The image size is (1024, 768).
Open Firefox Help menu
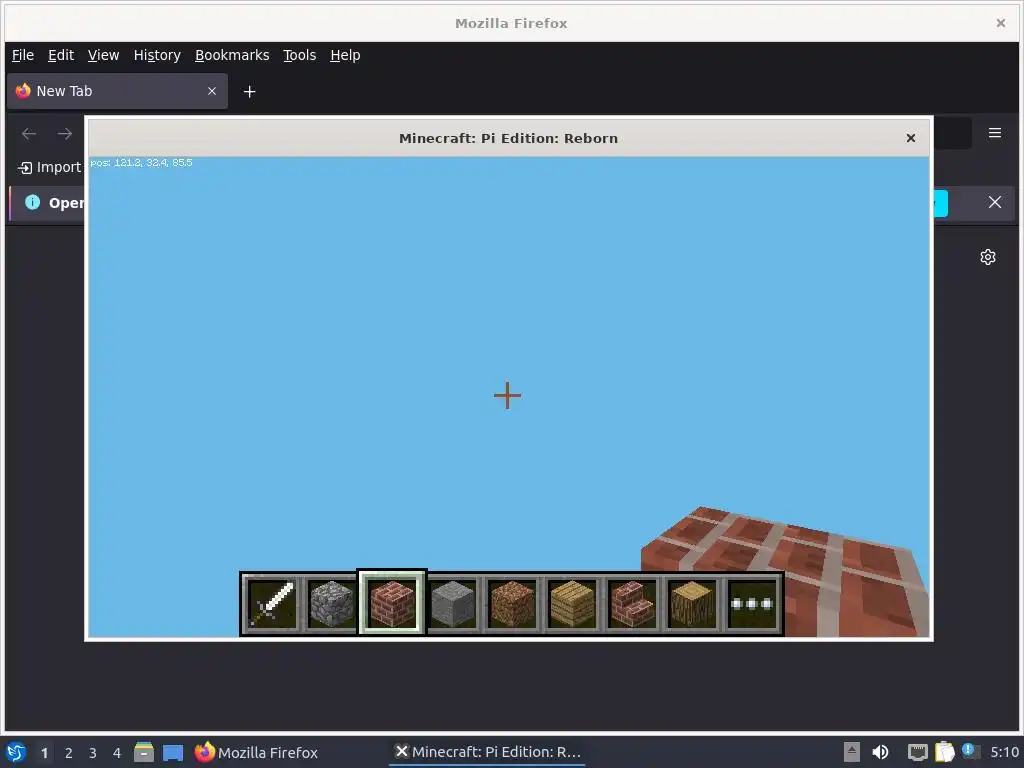click(x=345, y=55)
